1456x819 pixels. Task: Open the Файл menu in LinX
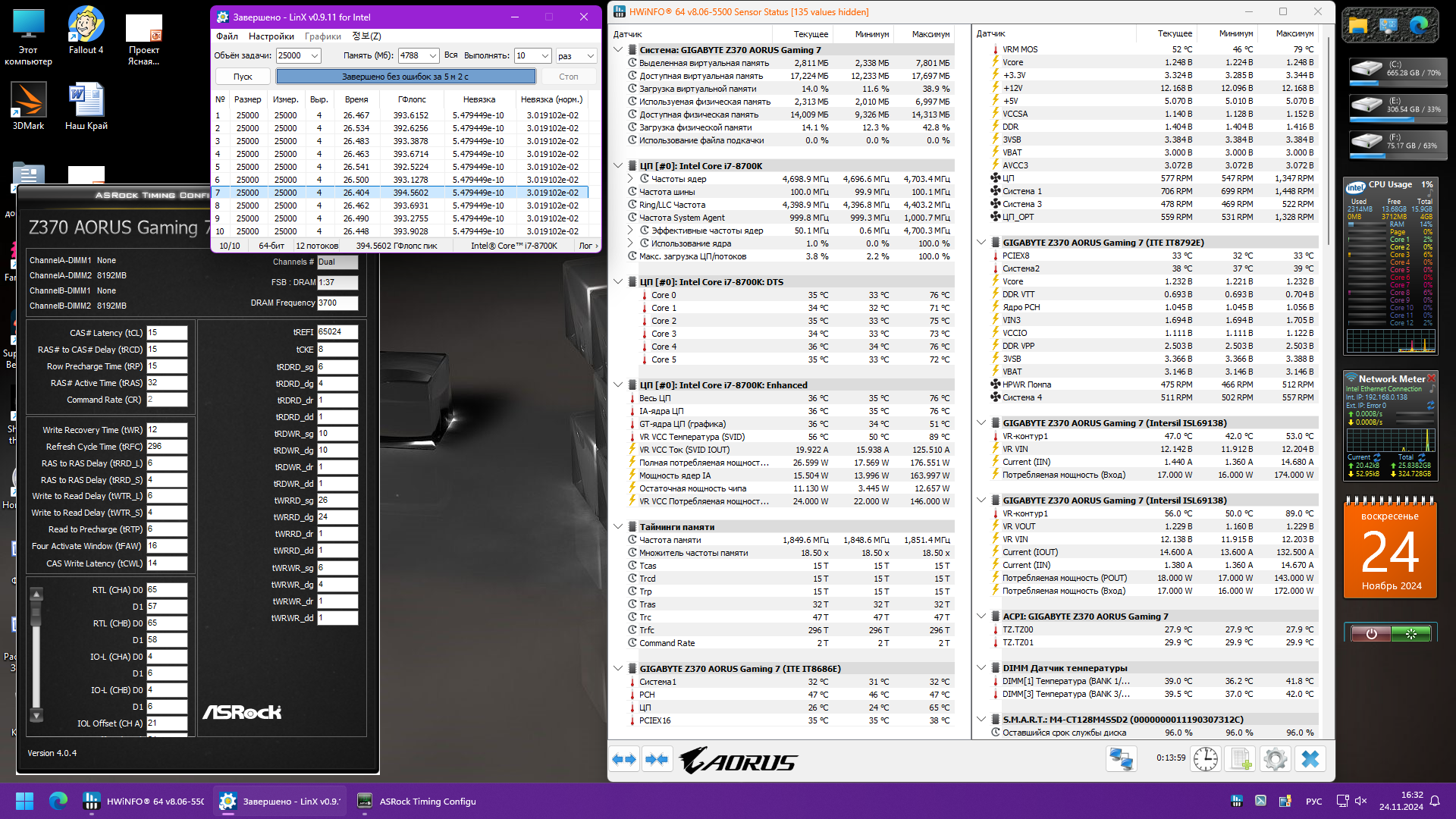click(227, 36)
